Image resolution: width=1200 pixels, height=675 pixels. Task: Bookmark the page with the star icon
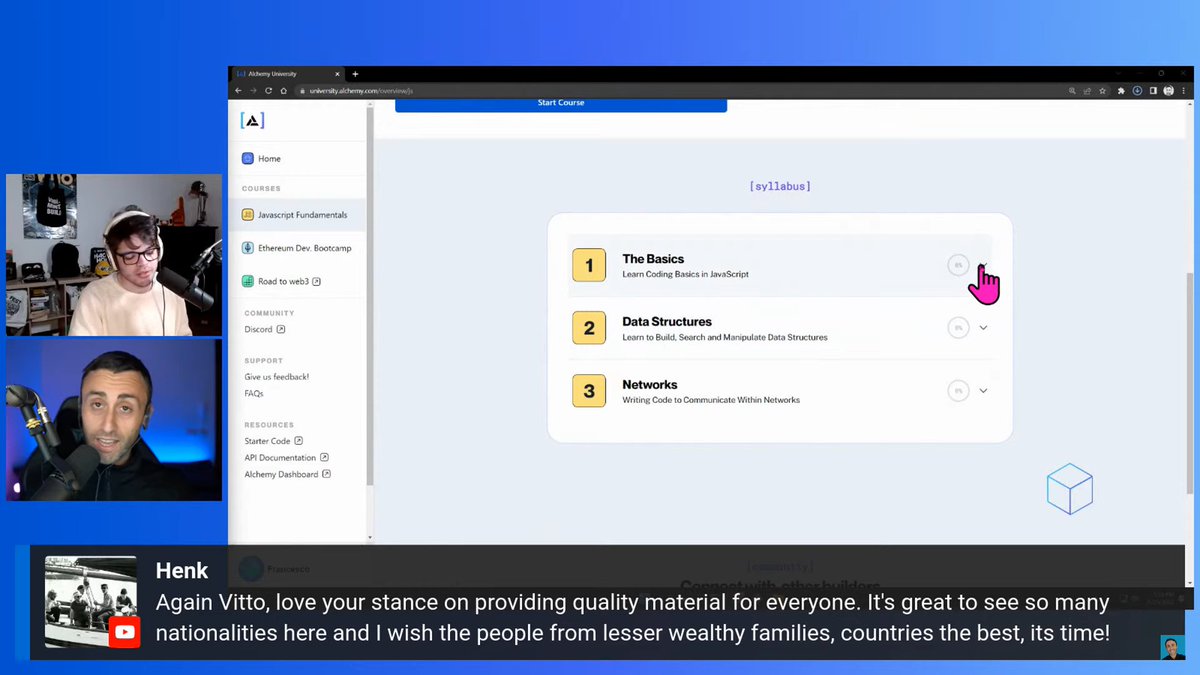[1102, 91]
